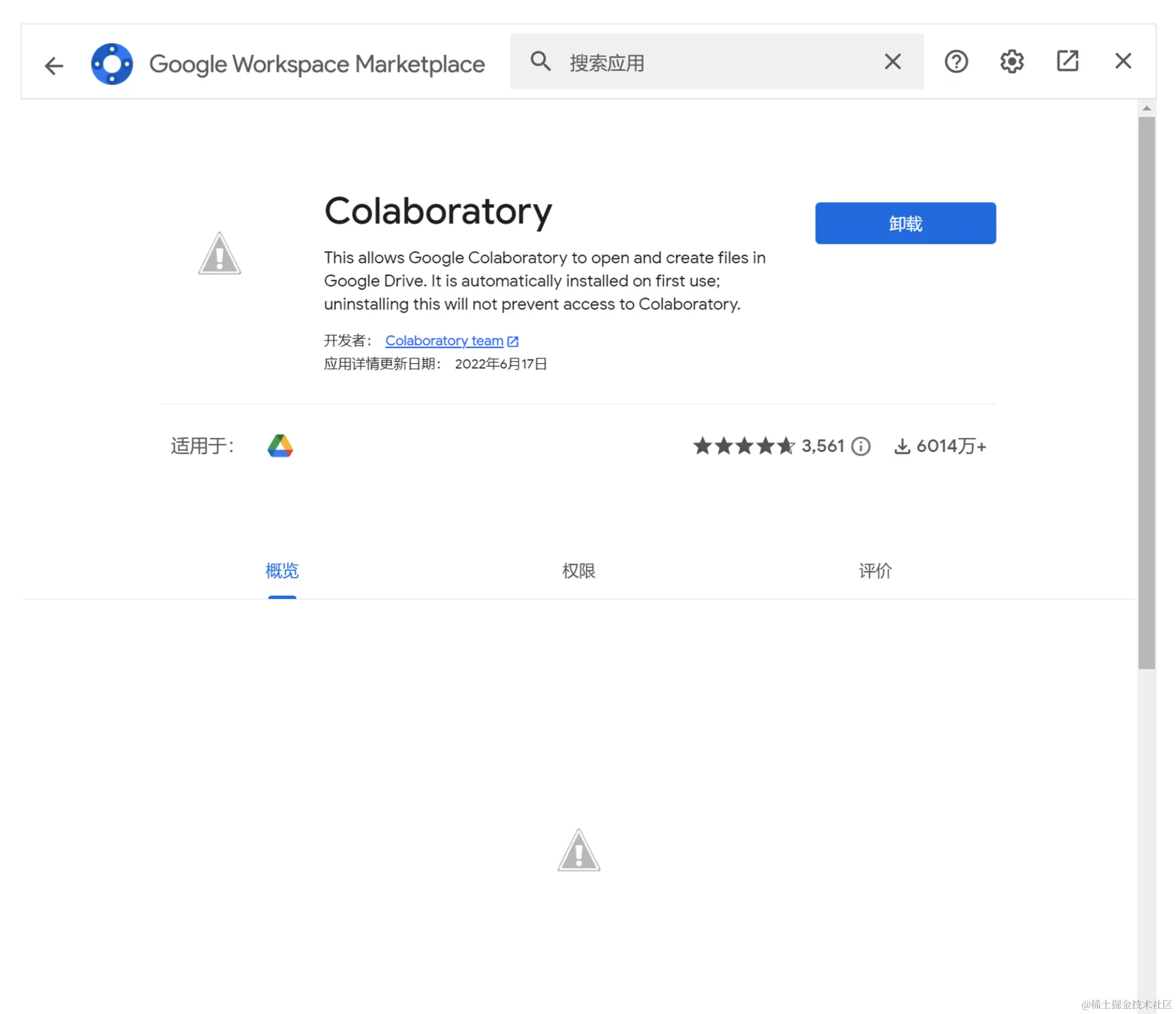Clear the search box with the X icon
Viewport: 1176px width, 1014px height.
pos(893,61)
